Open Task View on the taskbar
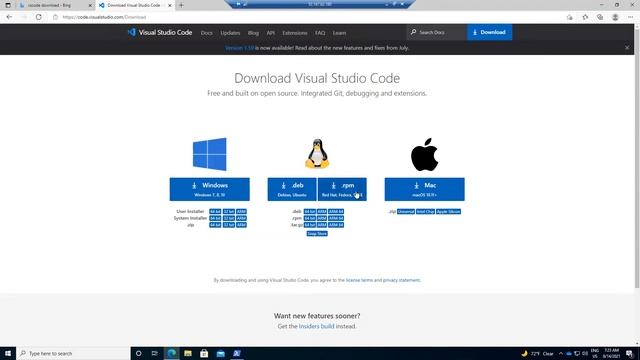 [154, 353]
